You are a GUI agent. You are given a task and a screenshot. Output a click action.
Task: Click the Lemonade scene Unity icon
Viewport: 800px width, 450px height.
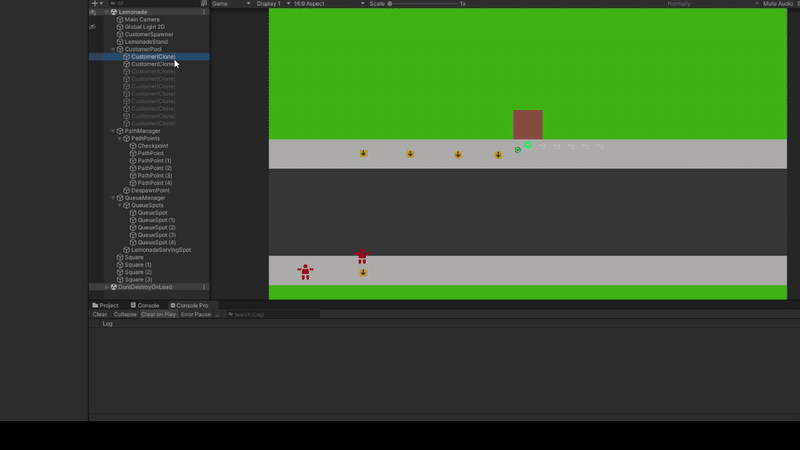point(114,12)
